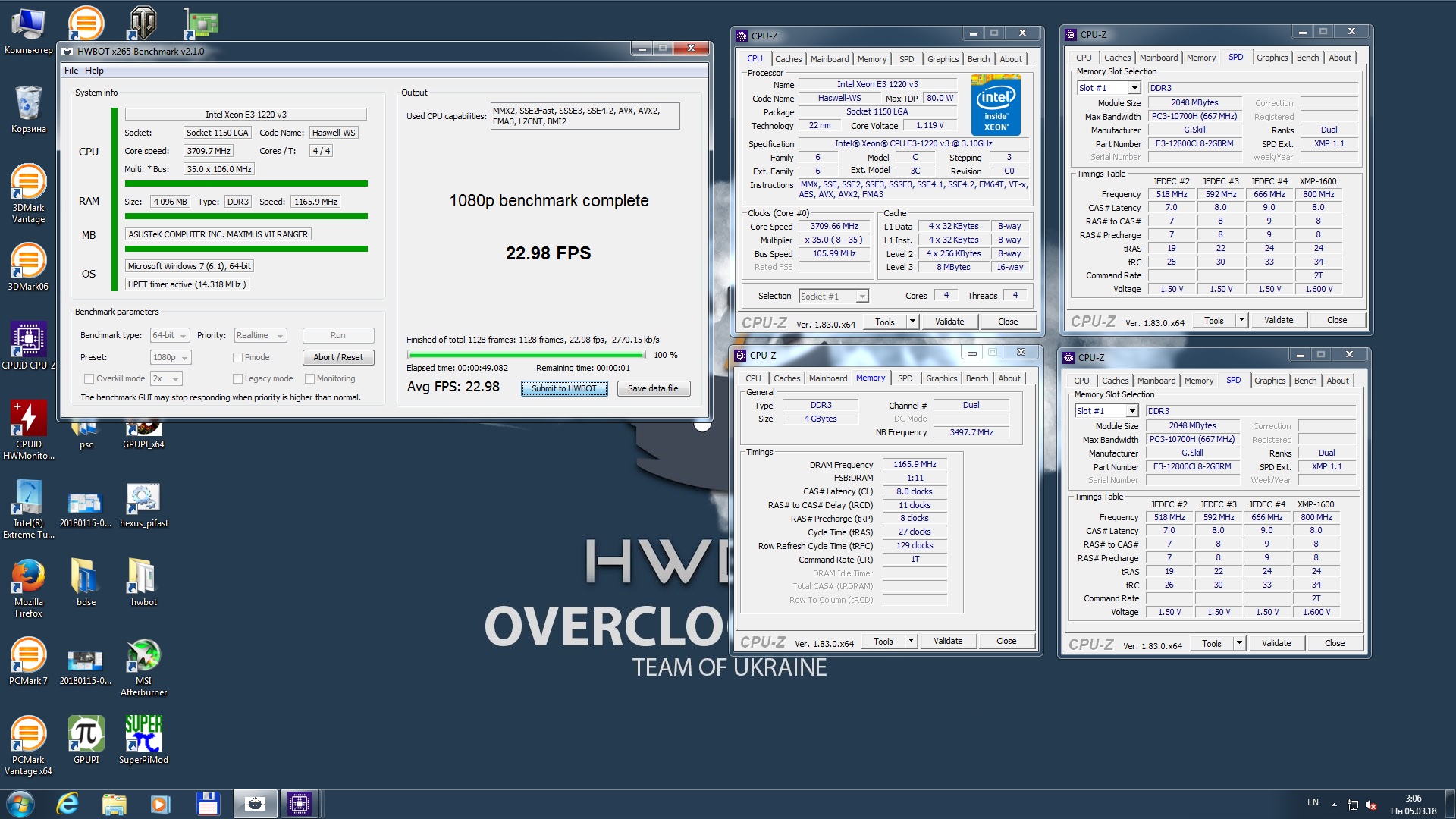
Task: Click the volume icon in system tray
Action: [x=1370, y=805]
